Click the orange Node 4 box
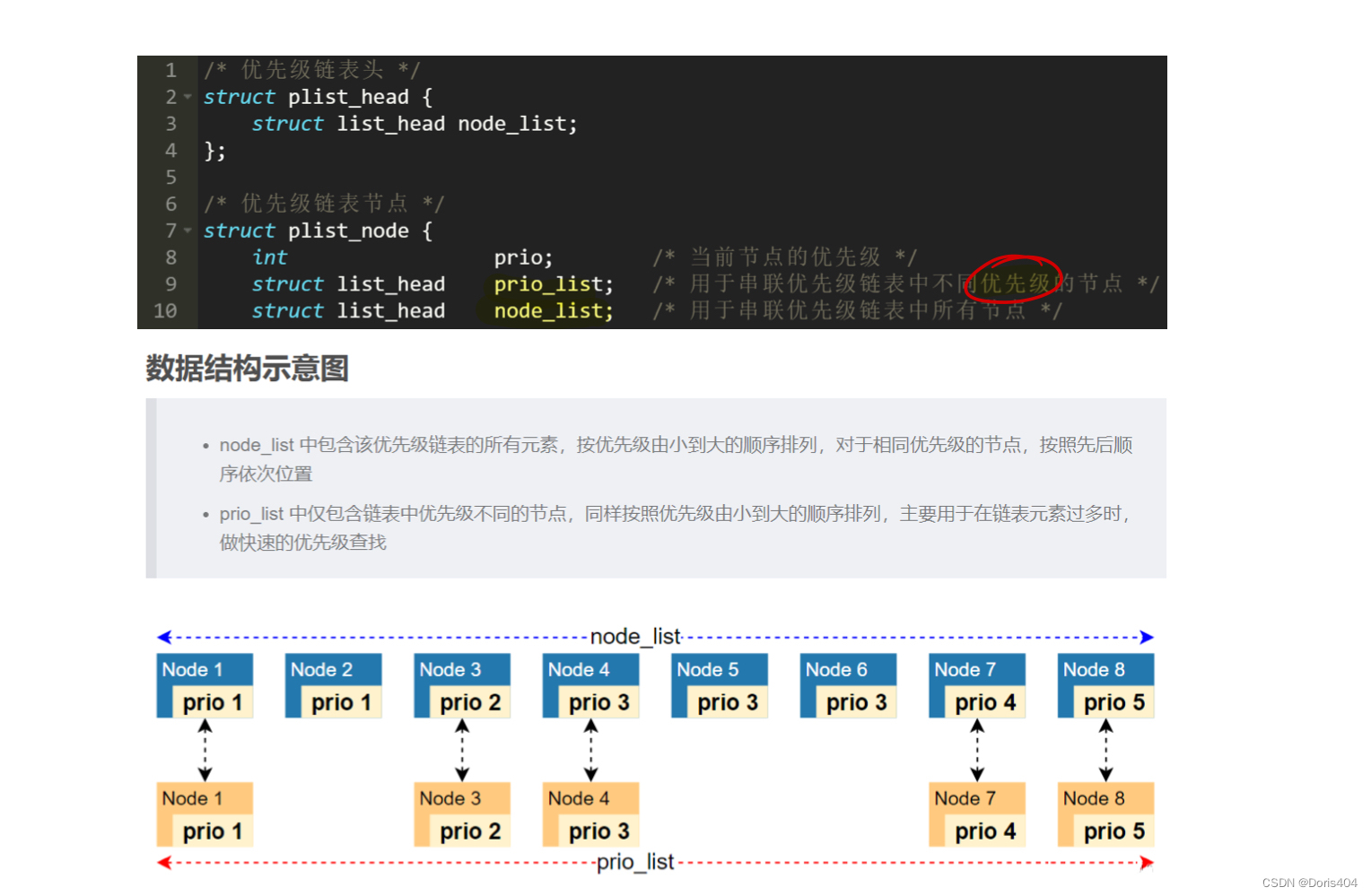The image size is (1371, 896). 591,814
